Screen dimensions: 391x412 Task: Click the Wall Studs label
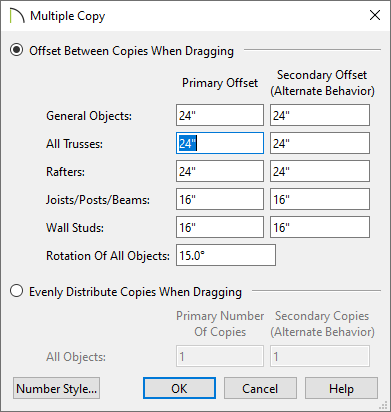[x=75, y=228]
